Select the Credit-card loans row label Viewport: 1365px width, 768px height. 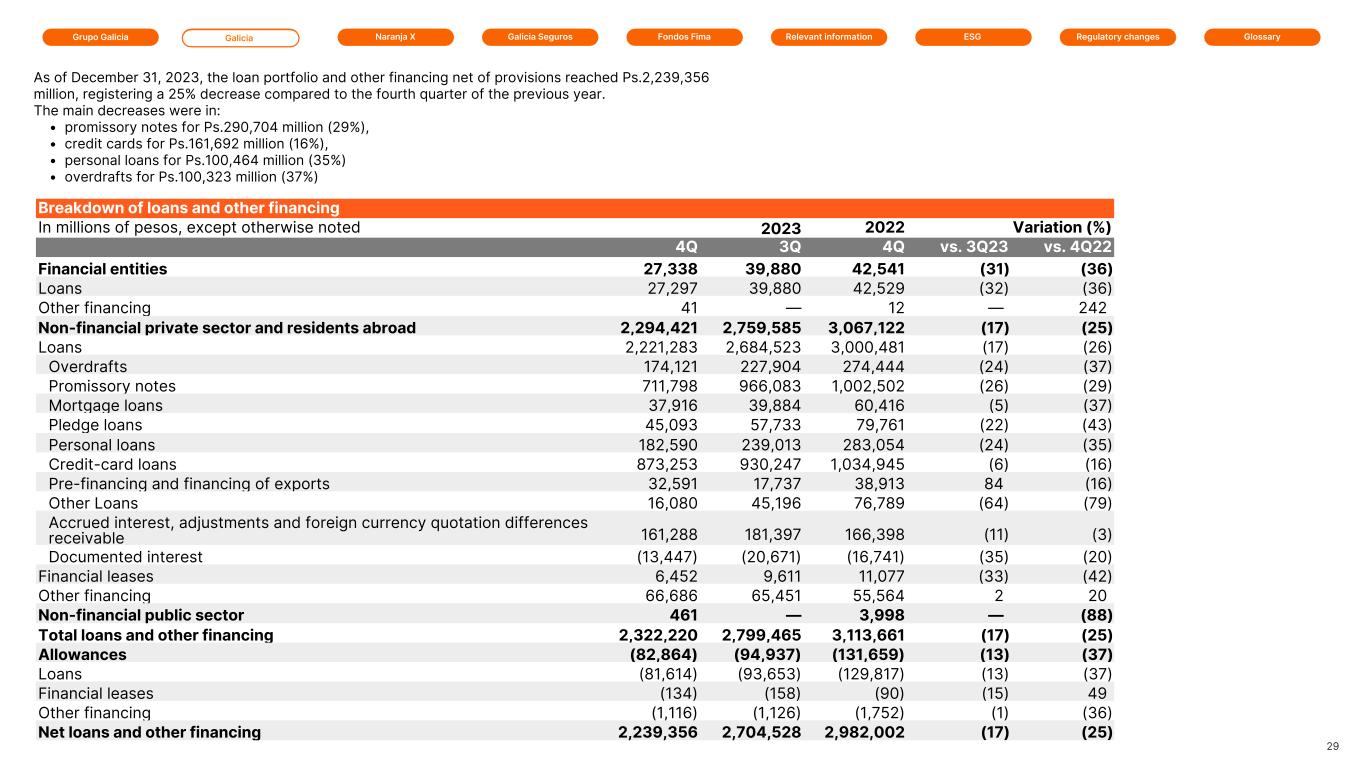[112, 464]
